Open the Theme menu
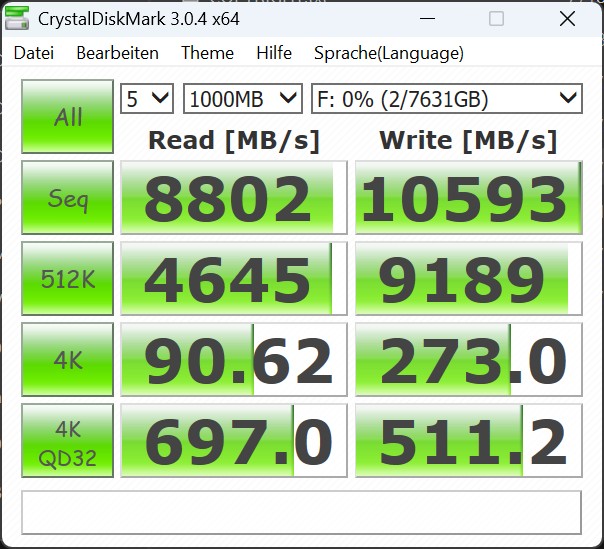This screenshot has height=549, width=604. [207, 53]
